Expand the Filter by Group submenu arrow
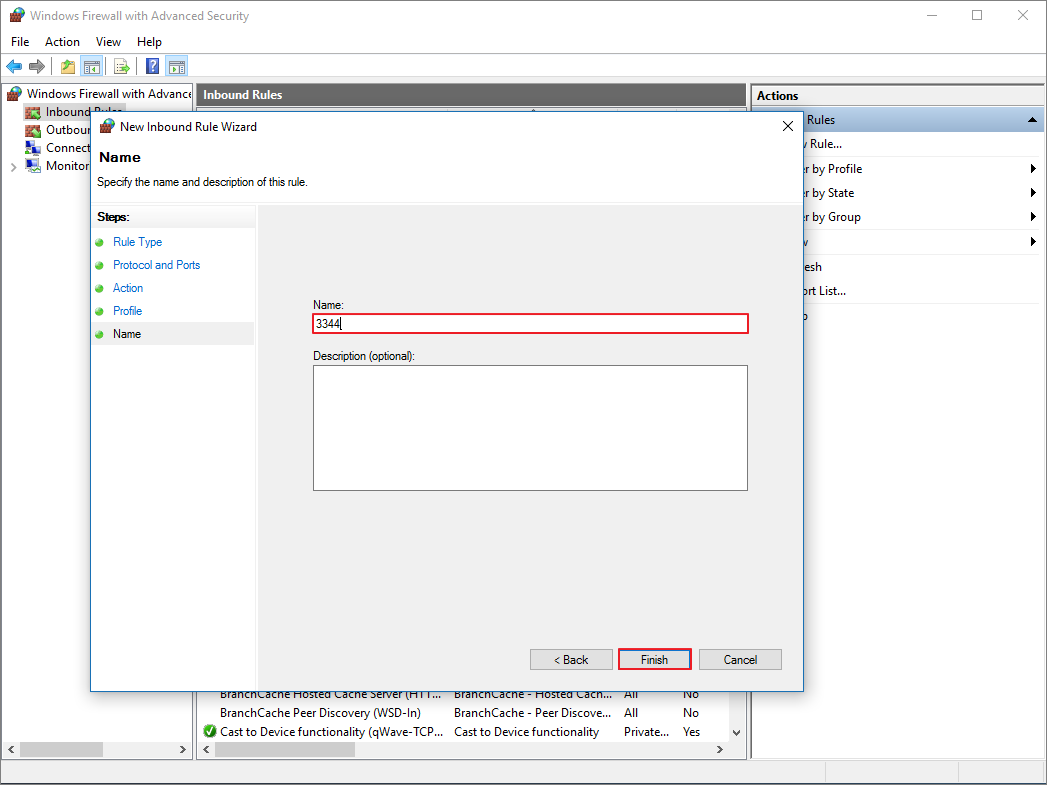 tap(1033, 217)
